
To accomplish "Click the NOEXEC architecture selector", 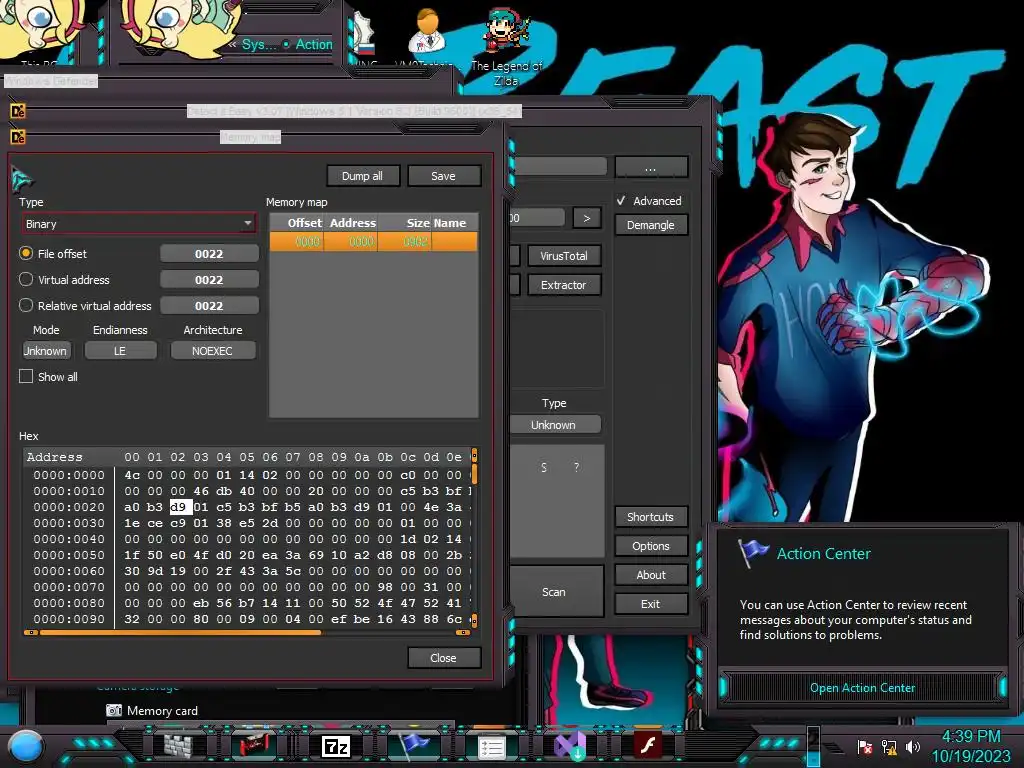I will point(212,351).
